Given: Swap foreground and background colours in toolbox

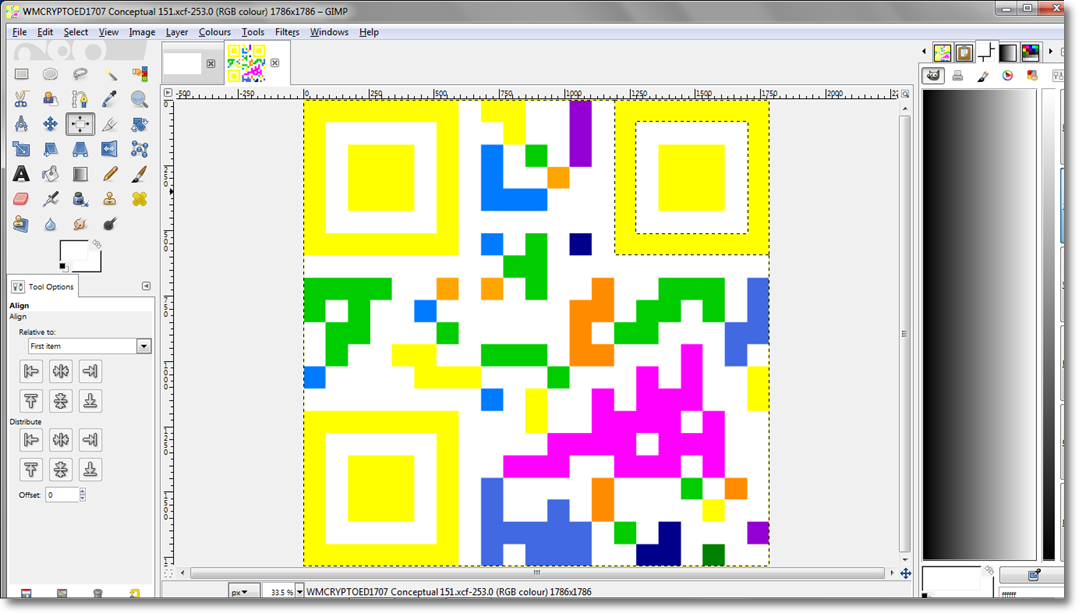Looking at the screenshot, I should (x=96, y=244).
